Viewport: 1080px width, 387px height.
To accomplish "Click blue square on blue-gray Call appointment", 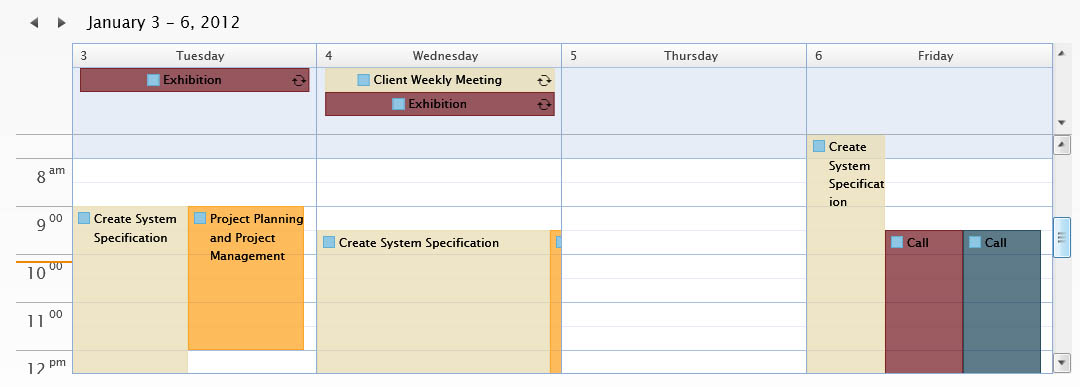I will (x=975, y=242).
